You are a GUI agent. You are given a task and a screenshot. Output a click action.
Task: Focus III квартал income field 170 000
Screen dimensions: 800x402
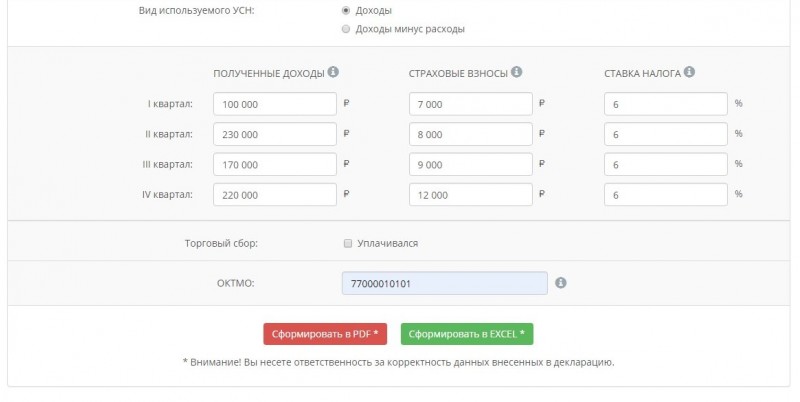tap(275, 164)
